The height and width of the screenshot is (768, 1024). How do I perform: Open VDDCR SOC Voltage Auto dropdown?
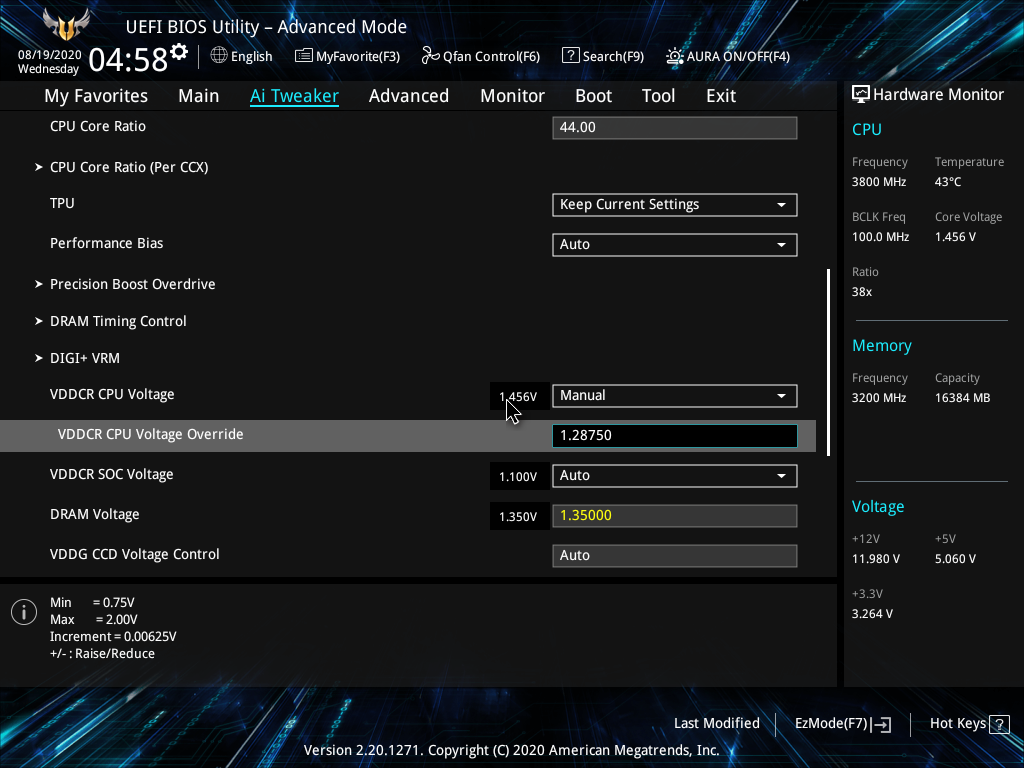675,475
